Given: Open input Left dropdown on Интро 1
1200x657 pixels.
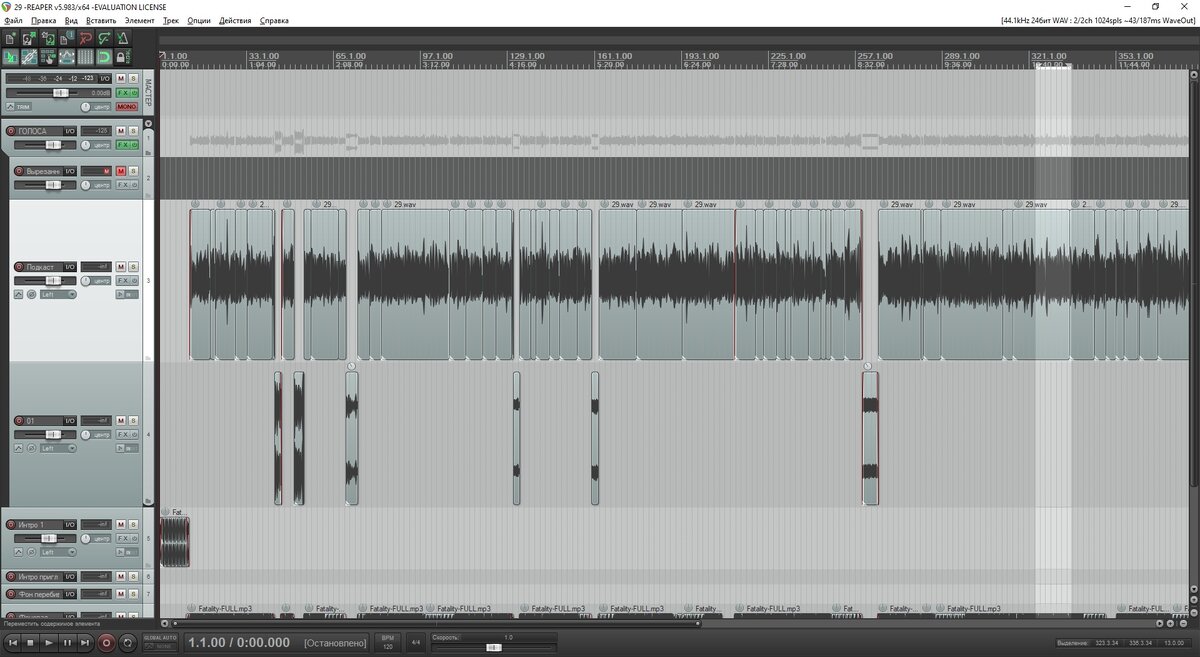Looking at the screenshot, I should click(x=58, y=552).
